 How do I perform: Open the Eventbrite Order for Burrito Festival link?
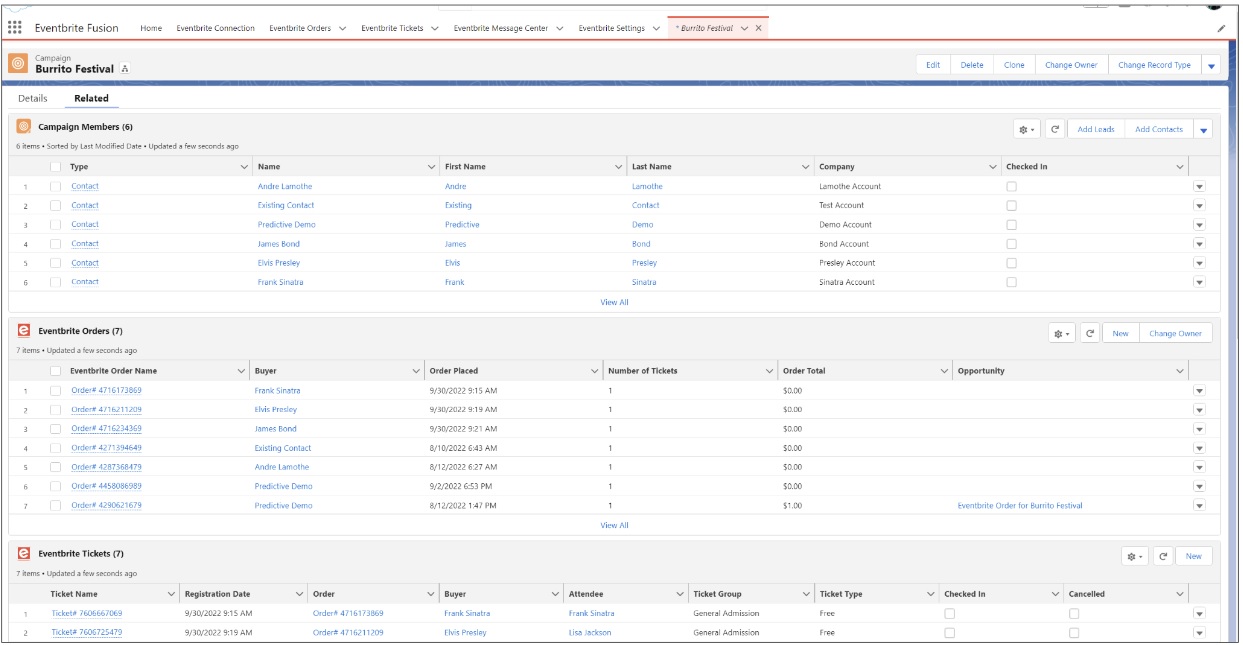click(1019, 506)
